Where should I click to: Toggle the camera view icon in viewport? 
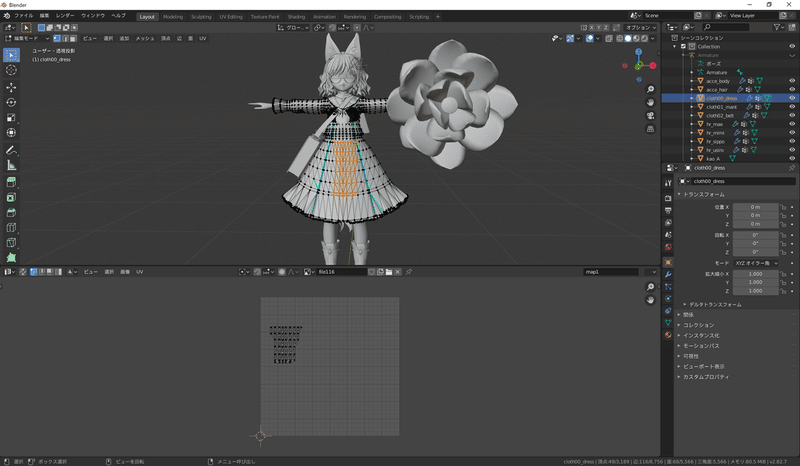(651, 115)
